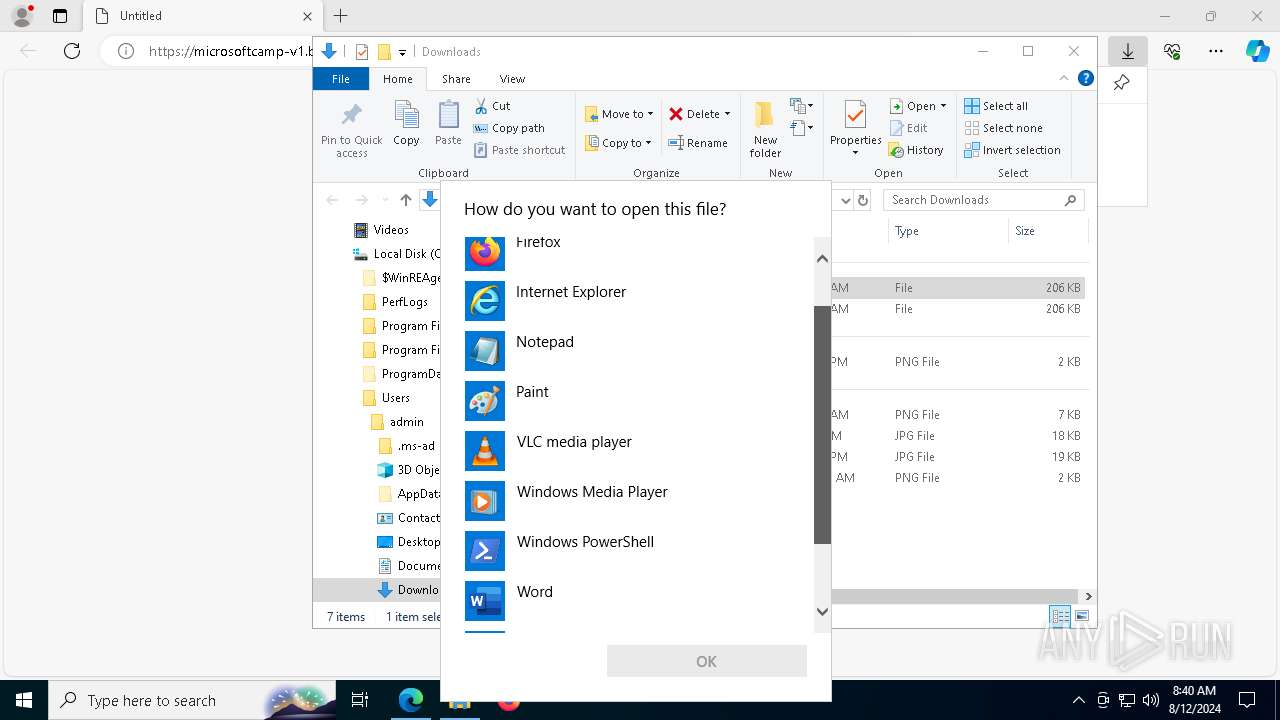
Task: Select the .ms-ad folder in tree
Action: [x=406, y=445]
